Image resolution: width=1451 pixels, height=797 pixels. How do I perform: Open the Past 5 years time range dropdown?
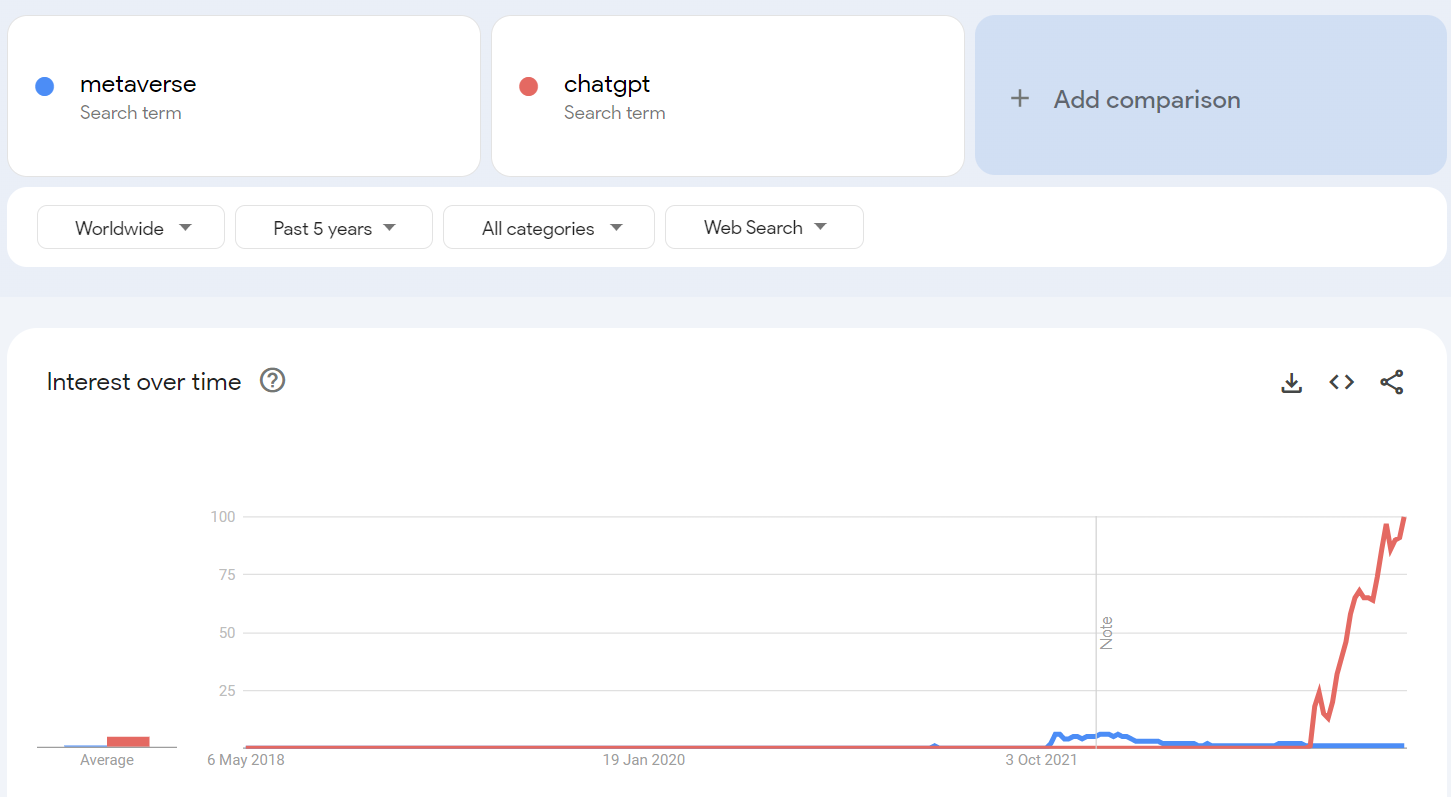tap(334, 227)
